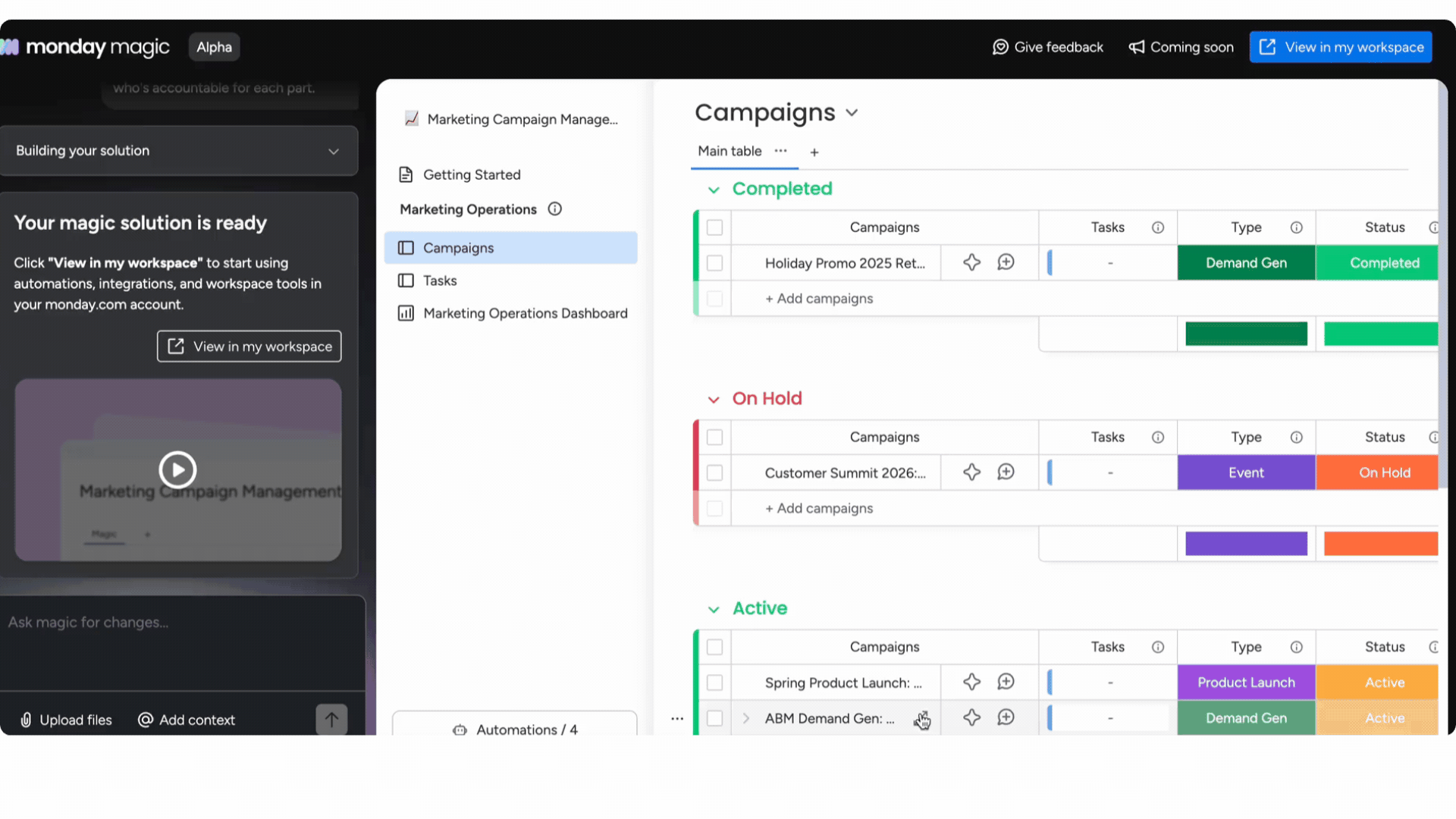Open conversation icon for Spring Product Launch

point(1006,682)
